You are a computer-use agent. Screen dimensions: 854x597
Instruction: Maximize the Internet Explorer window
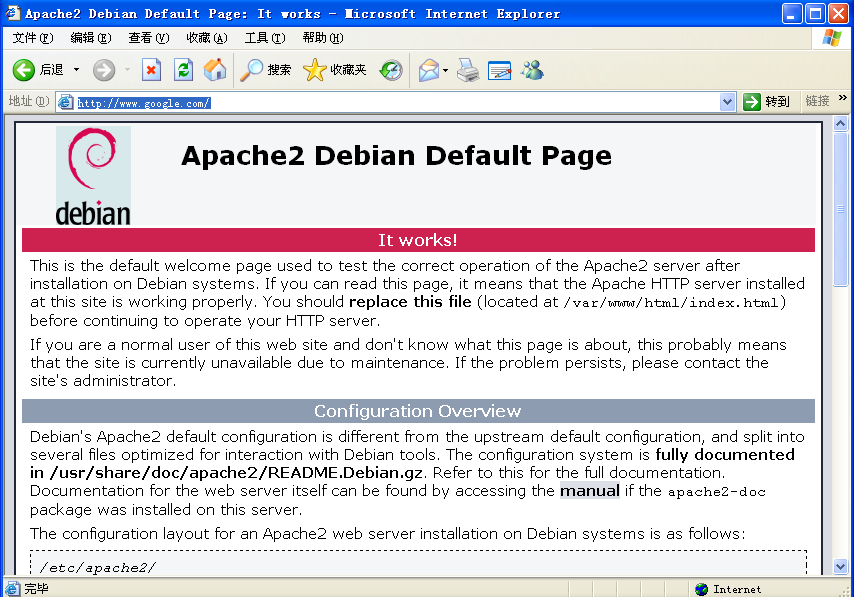click(x=815, y=14)
